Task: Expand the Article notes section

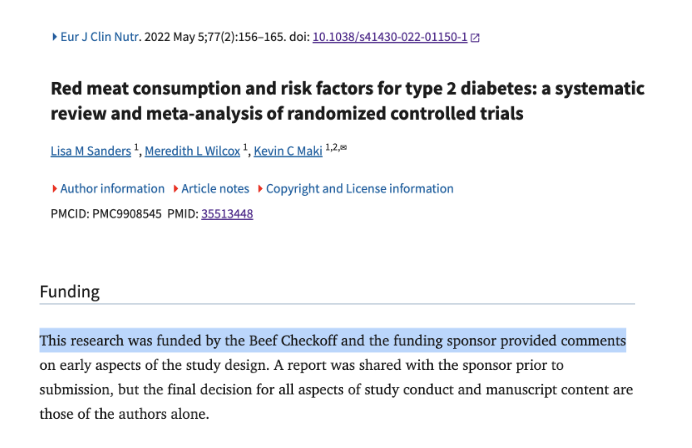Action: tap(214, 188)
